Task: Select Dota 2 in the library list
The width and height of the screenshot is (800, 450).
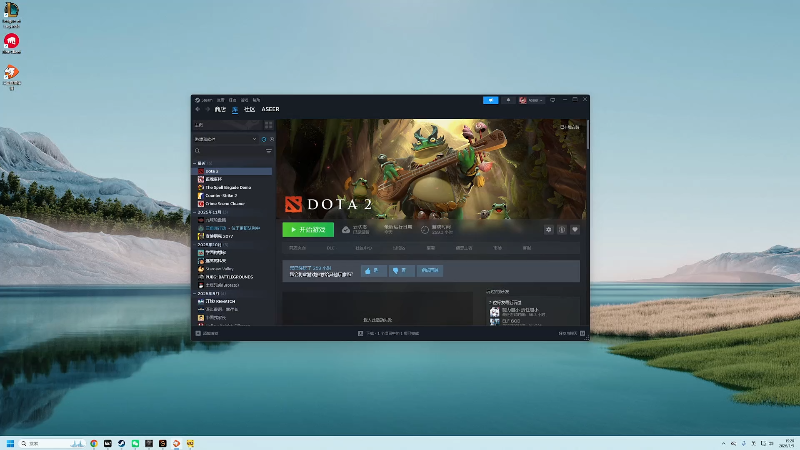Action: click(234, 171)
